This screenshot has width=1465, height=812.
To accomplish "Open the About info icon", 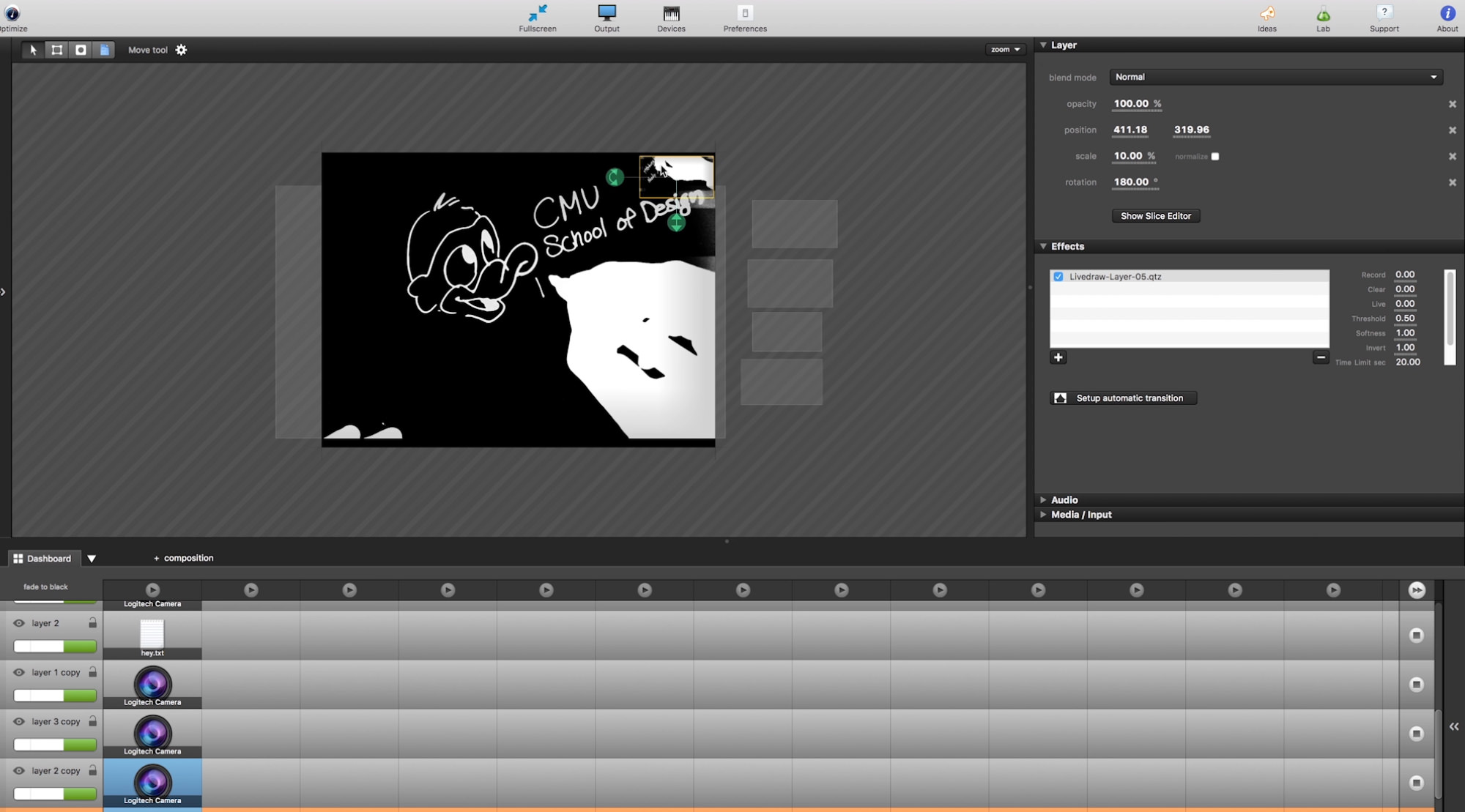I will tap(1447, 18).
